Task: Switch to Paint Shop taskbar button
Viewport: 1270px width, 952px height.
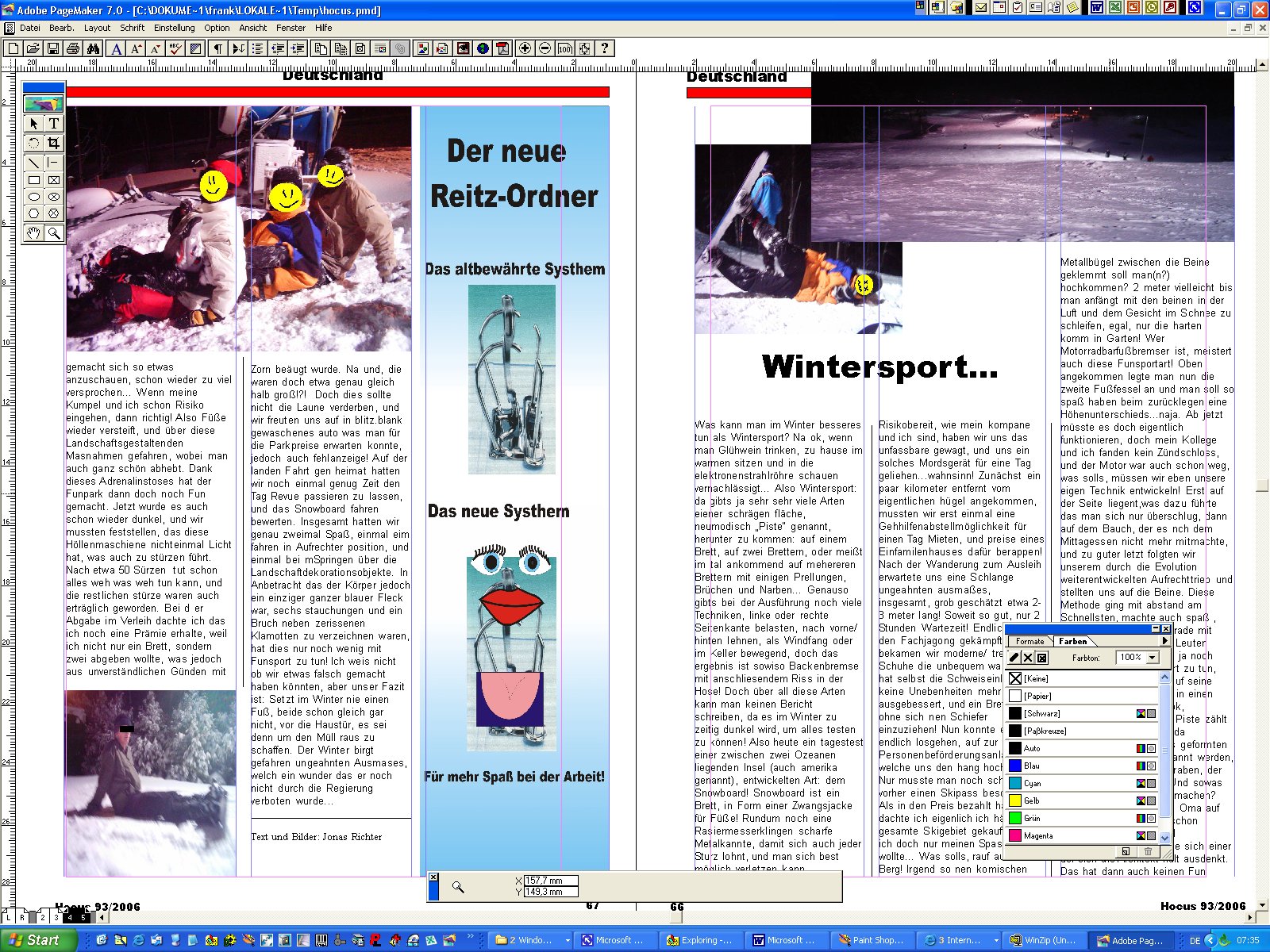Action: coord(872,940)
